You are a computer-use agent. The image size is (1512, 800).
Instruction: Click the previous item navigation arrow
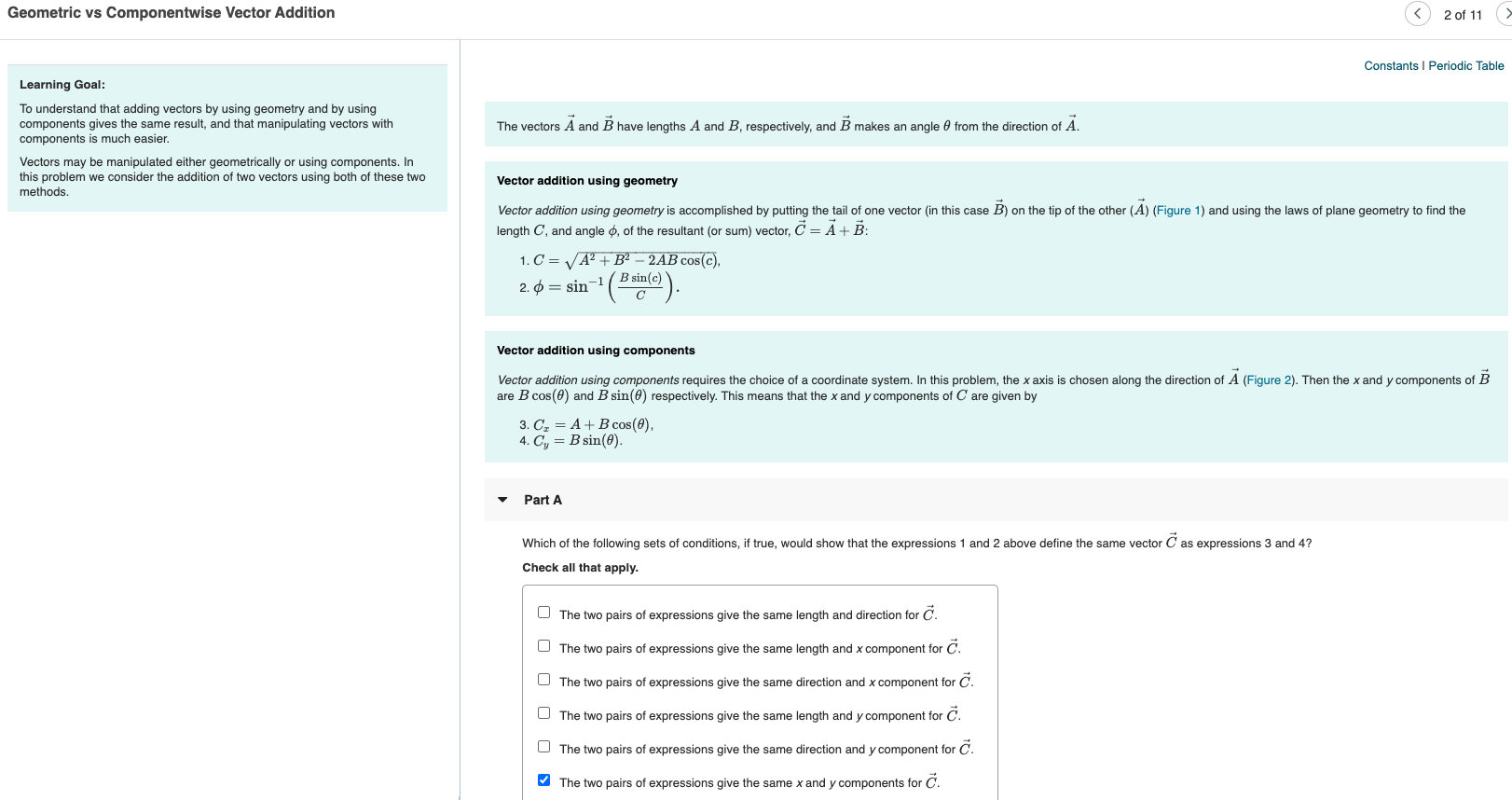pos(1417,14)
